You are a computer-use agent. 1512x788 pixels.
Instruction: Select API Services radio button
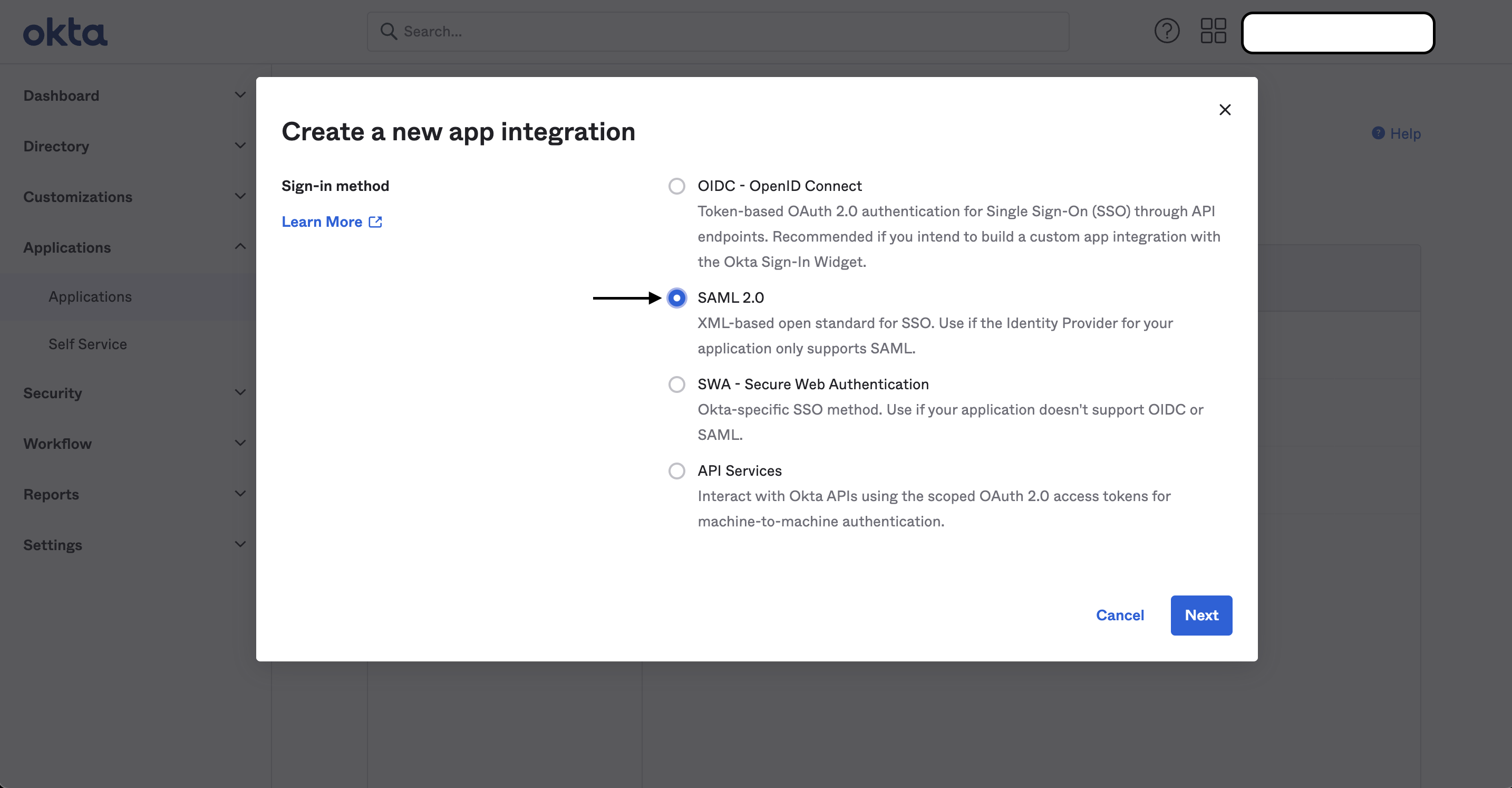pos(677,471)
